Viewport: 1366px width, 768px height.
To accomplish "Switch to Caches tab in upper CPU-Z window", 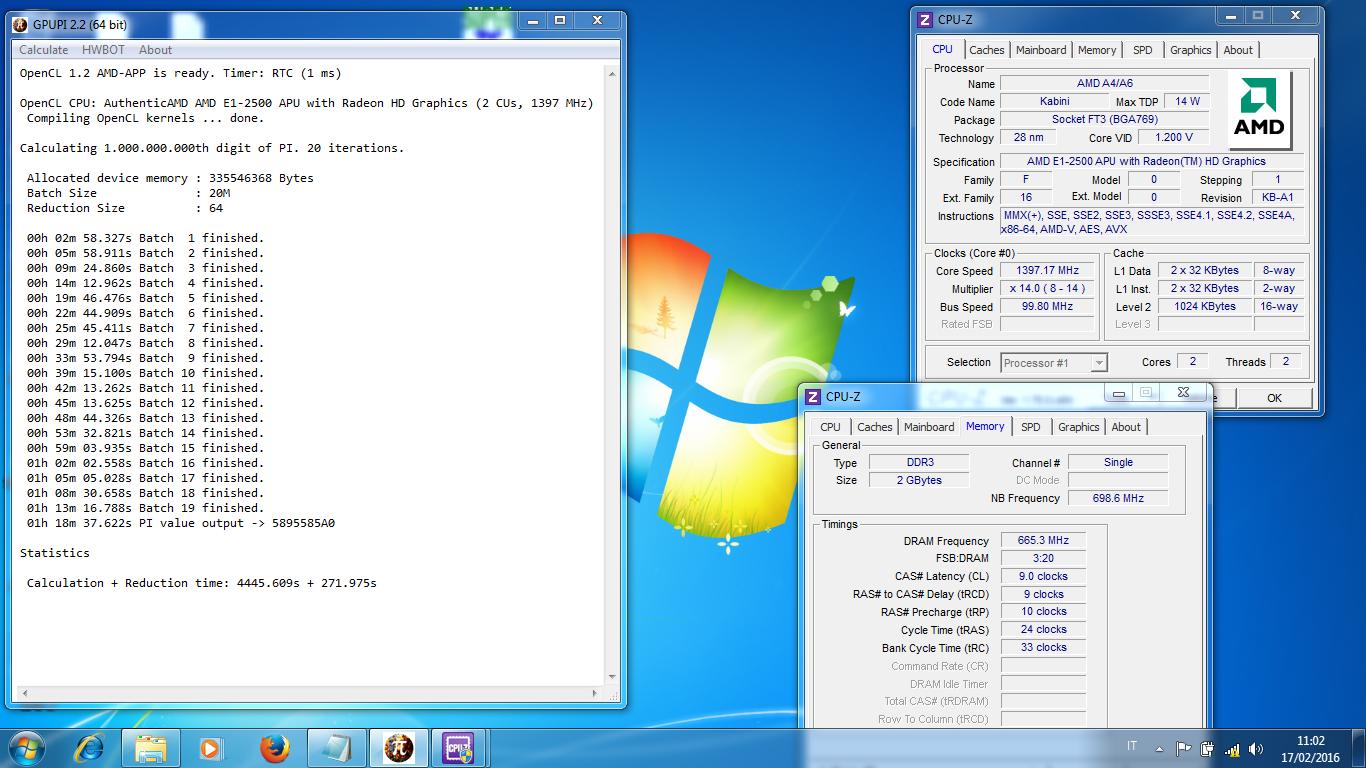I will (x=986, y=50).
